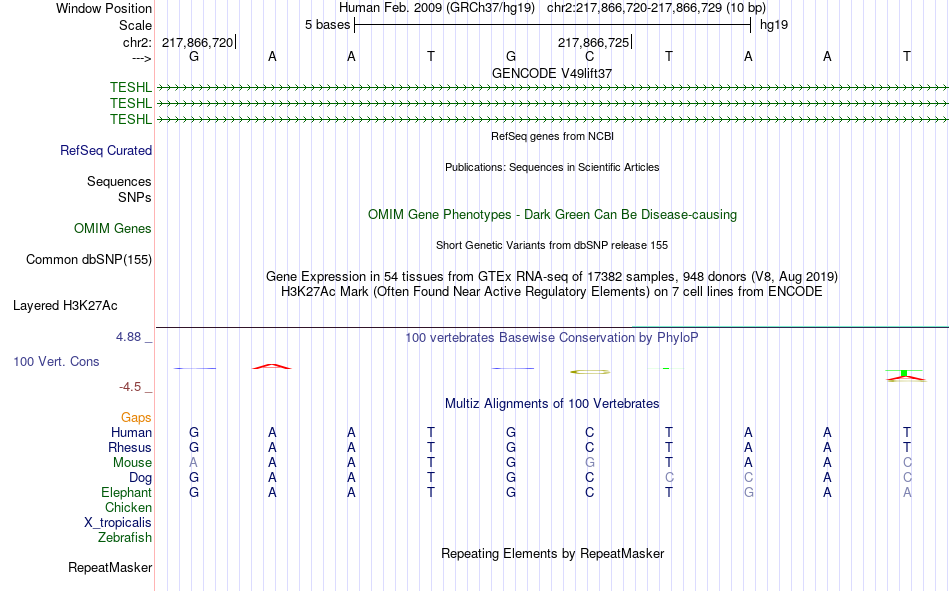The width and height of the screenshot is (950, 591).
Task: Click the 217,866,720 position marker
Action: 198,42
